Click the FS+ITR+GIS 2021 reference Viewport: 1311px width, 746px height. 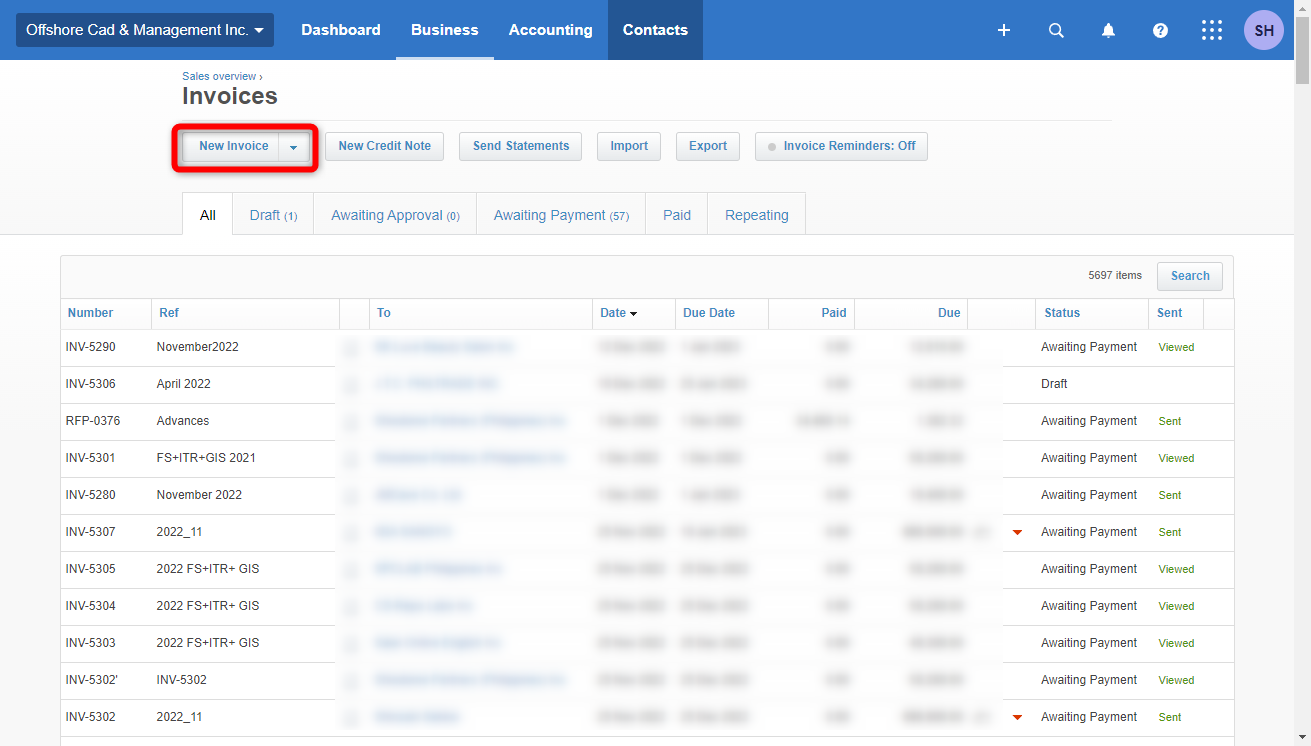pos(206,458)
